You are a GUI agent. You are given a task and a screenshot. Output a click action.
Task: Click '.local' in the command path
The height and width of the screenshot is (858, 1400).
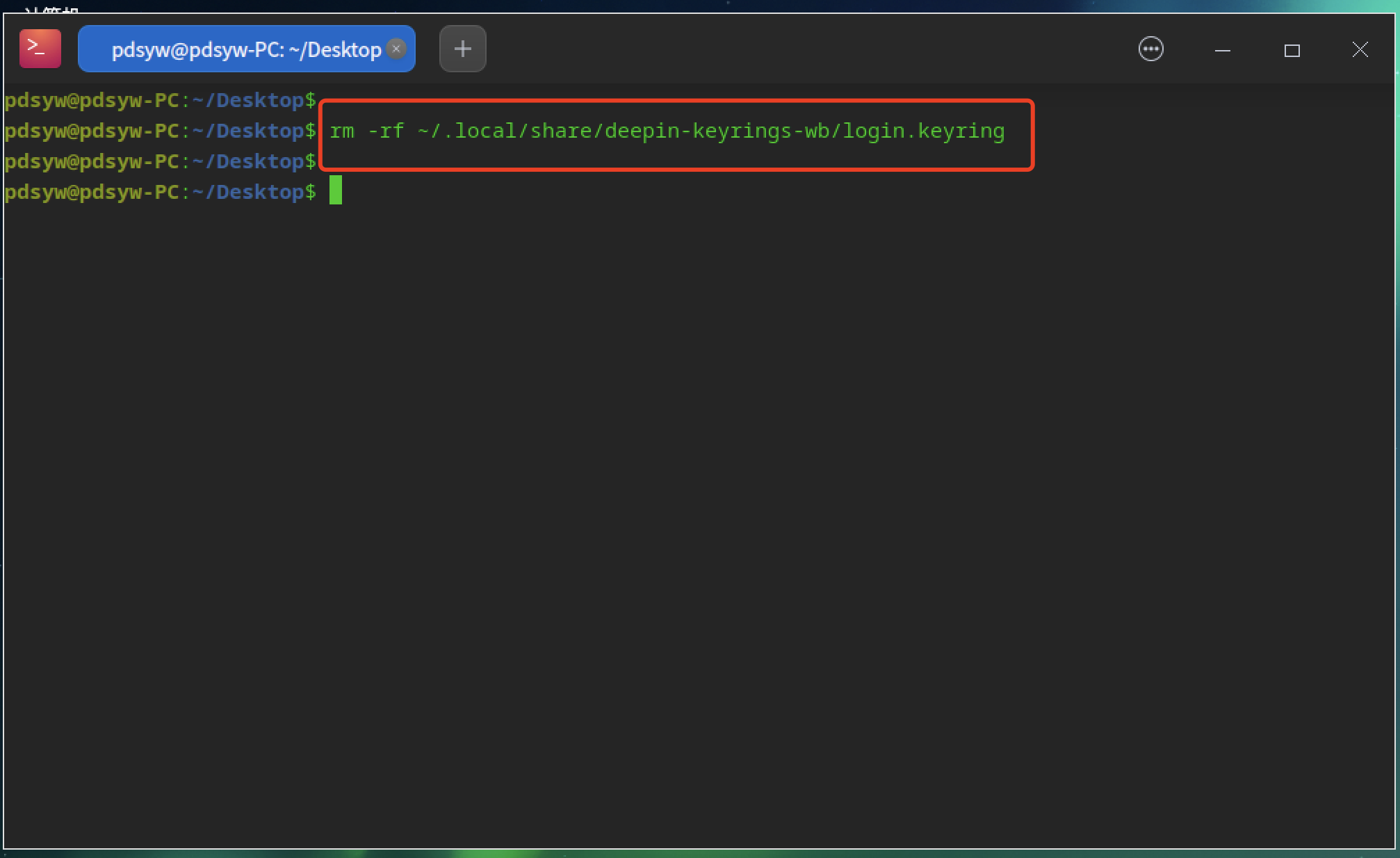(479, 131)
